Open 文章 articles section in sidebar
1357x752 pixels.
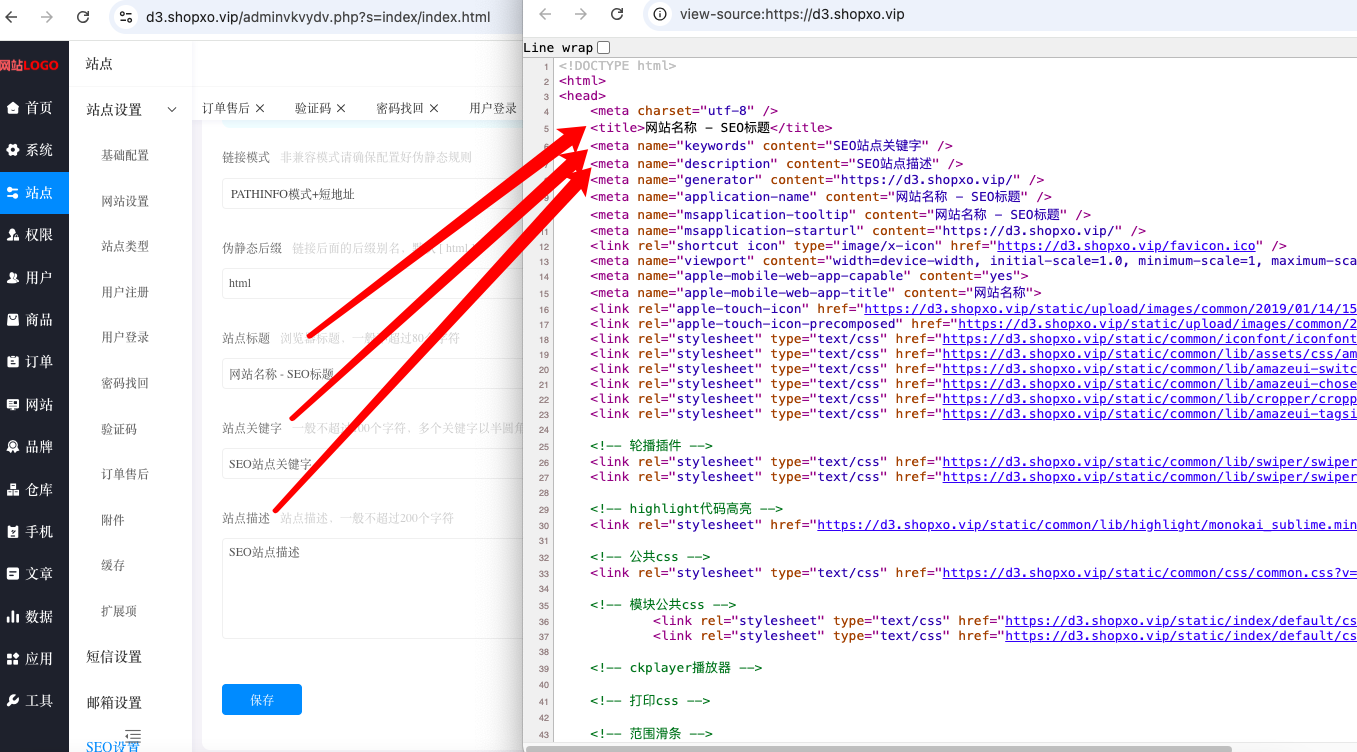tap(34, 574)
